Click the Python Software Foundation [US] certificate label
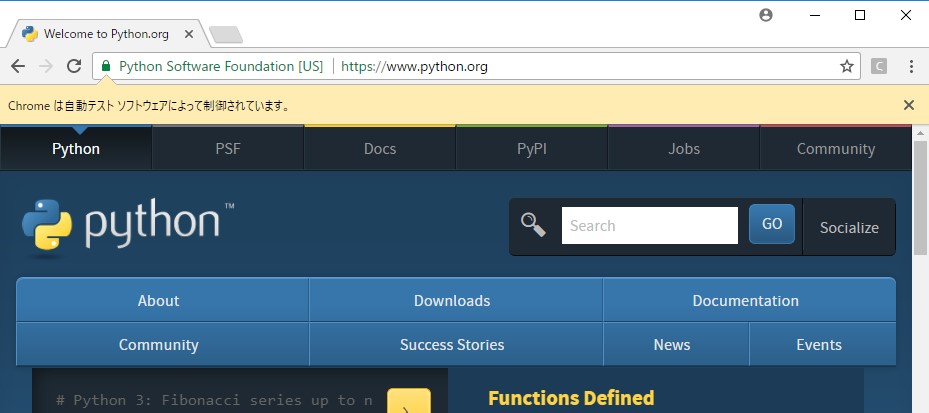929x413 pixels. [221, 66]
